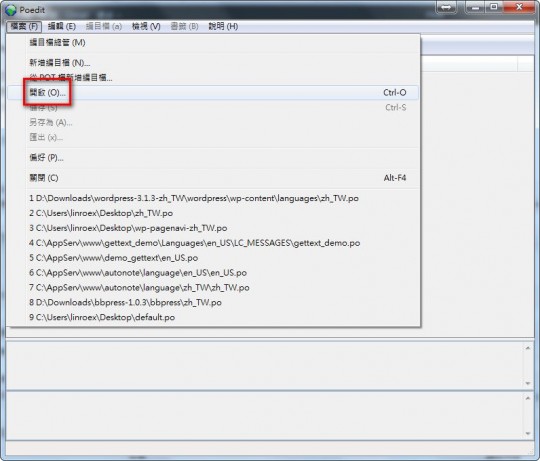Click upper pane scrollbar up arrow
This screenshot has width=540, height=461.
click(x=528, y=348)
